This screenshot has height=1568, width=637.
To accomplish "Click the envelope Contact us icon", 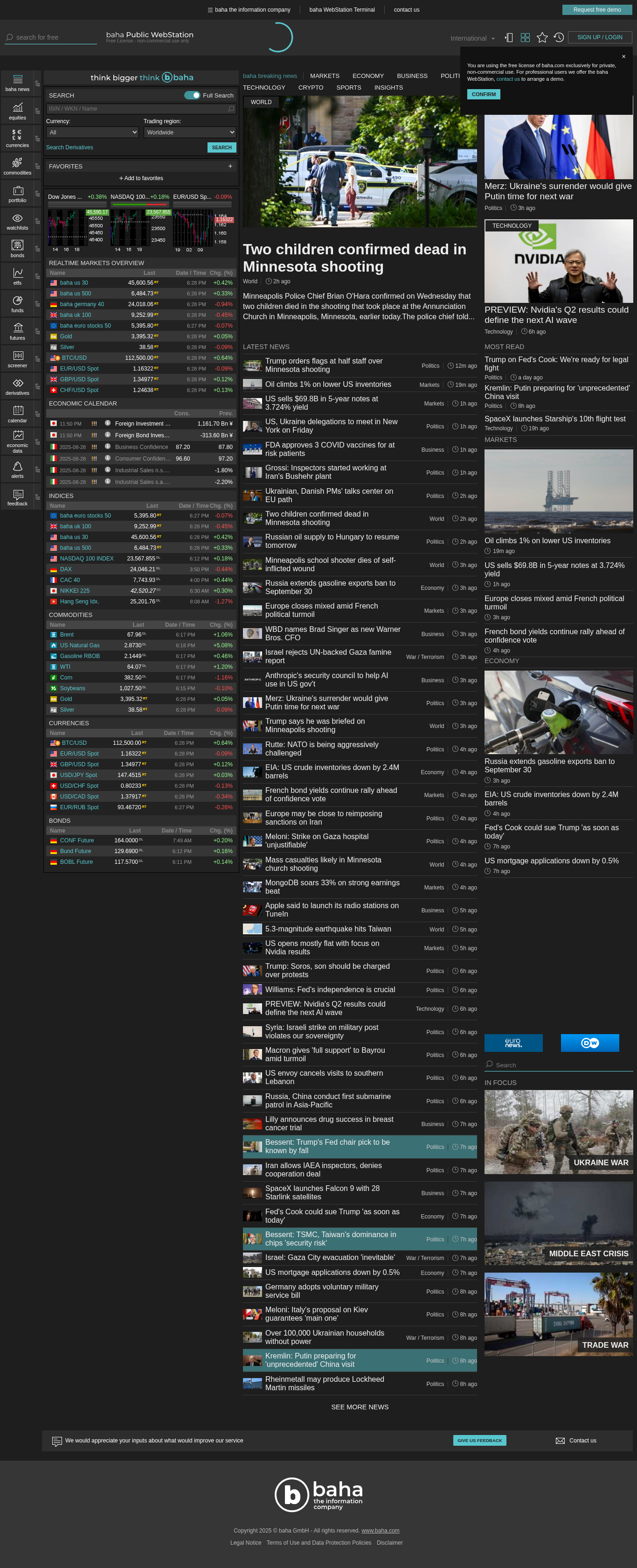I will (561, 1441).
